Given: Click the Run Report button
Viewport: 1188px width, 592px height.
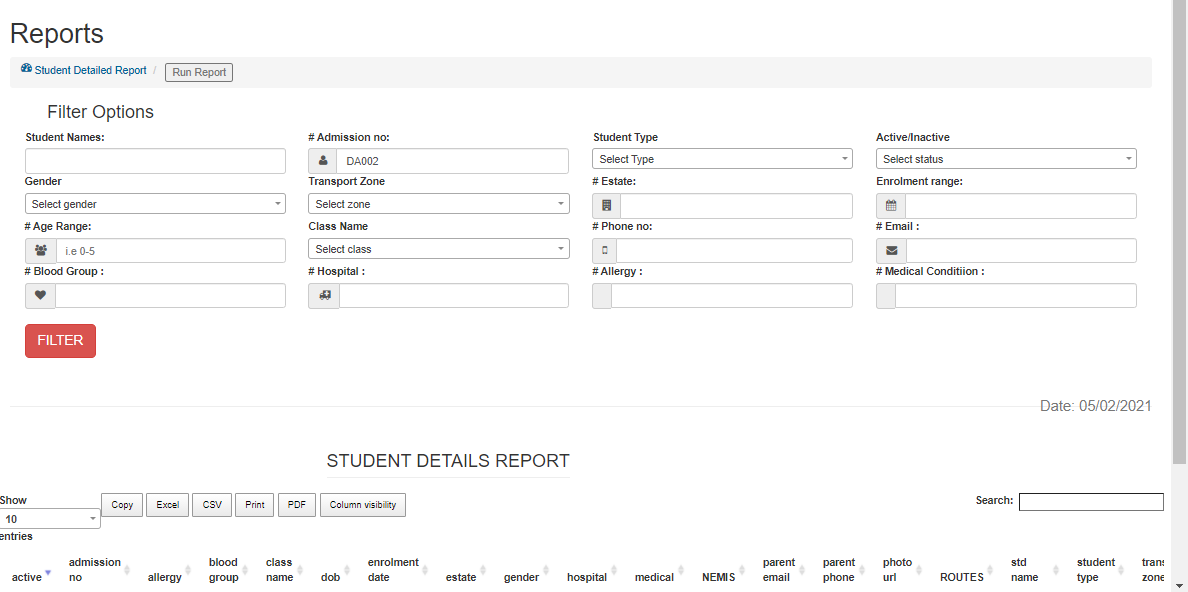Looking at the screenshot, I should coord(199,72).
